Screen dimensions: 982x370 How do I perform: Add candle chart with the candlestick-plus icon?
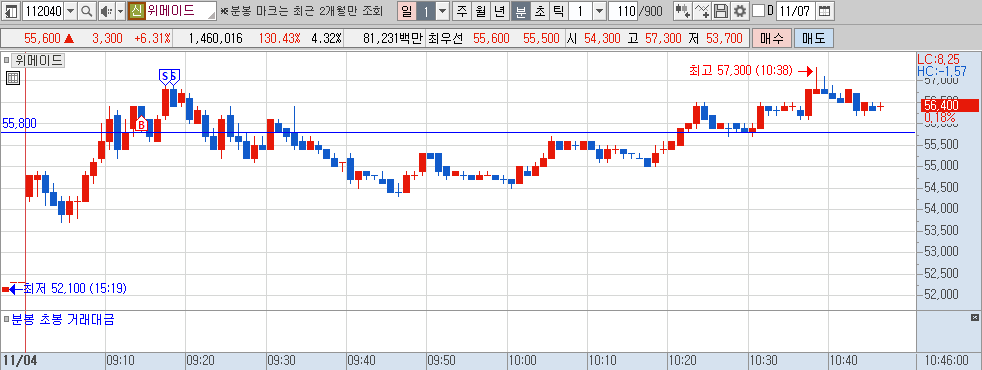pos(683,11)
